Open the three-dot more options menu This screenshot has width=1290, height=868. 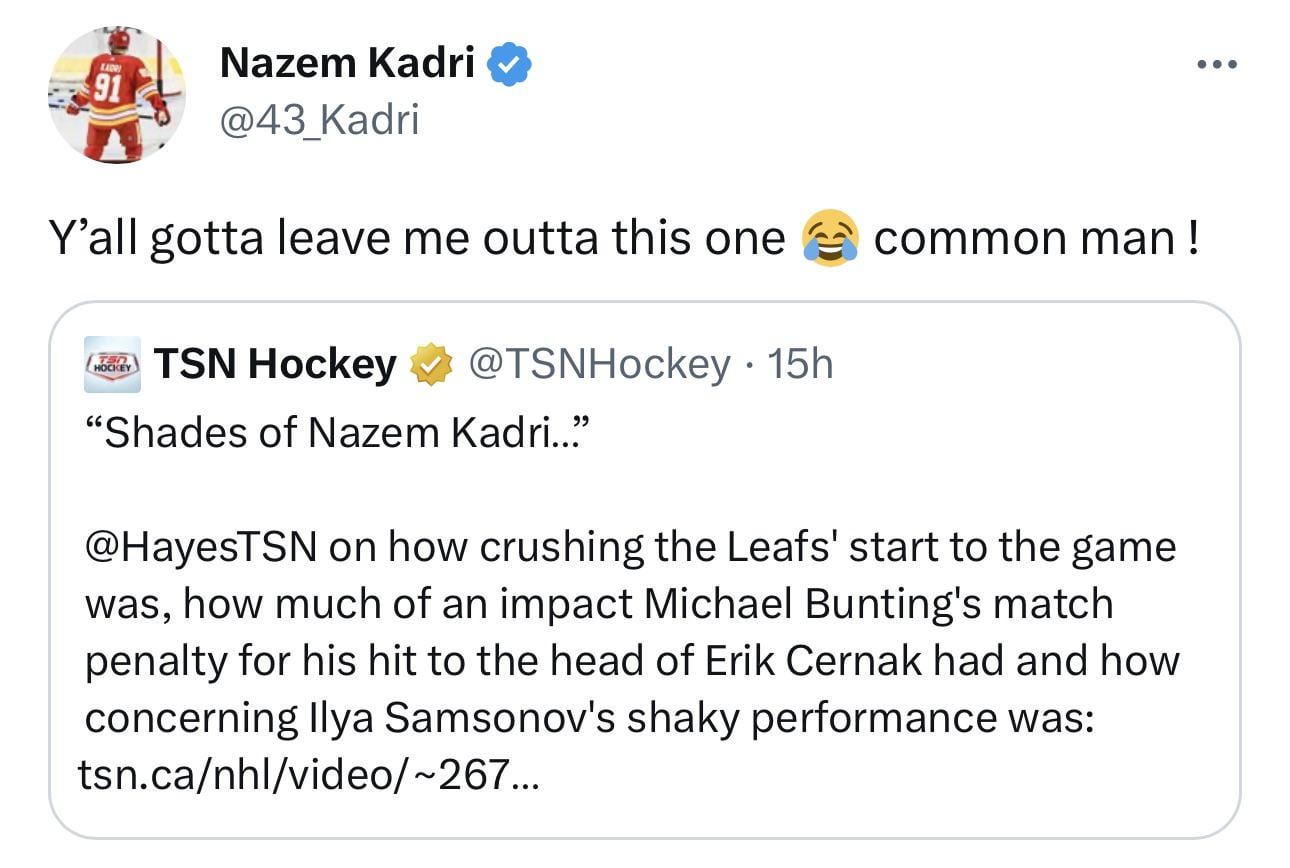(1217, 66)
